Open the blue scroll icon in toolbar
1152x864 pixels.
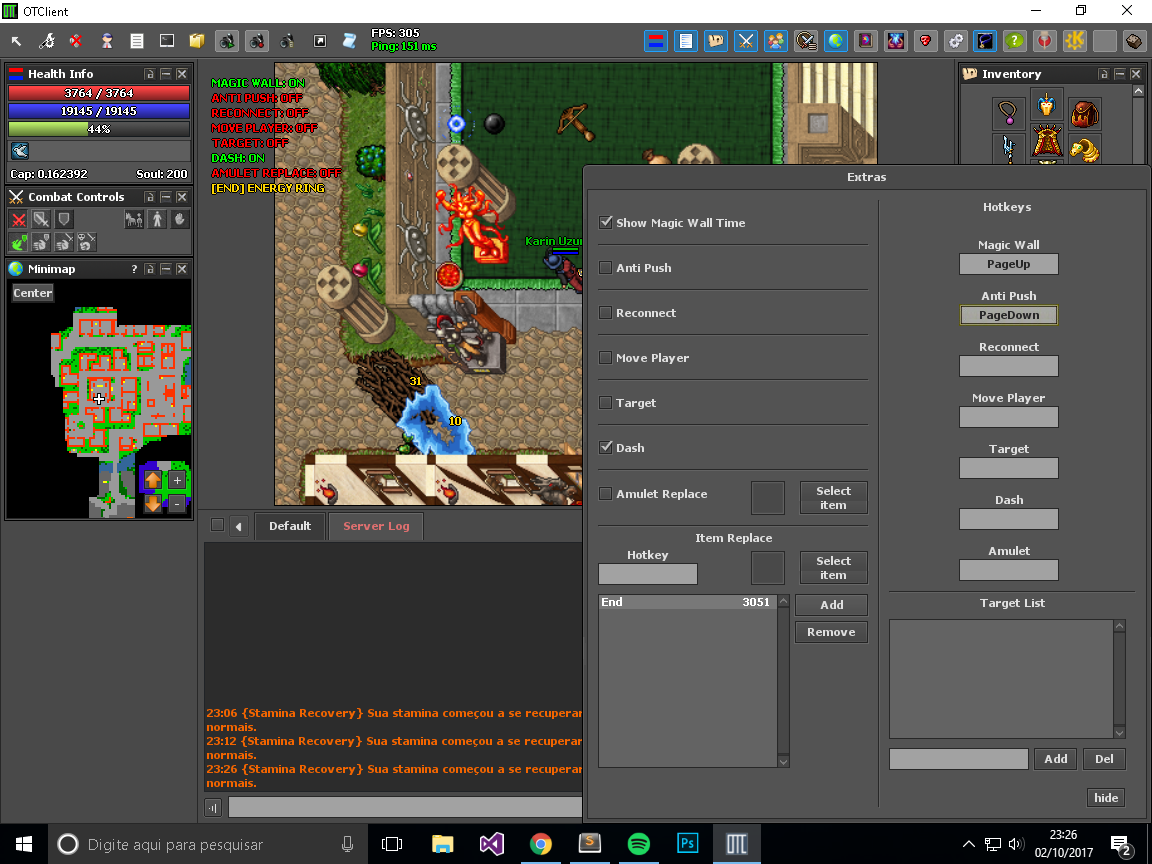[x=350, y=41]
